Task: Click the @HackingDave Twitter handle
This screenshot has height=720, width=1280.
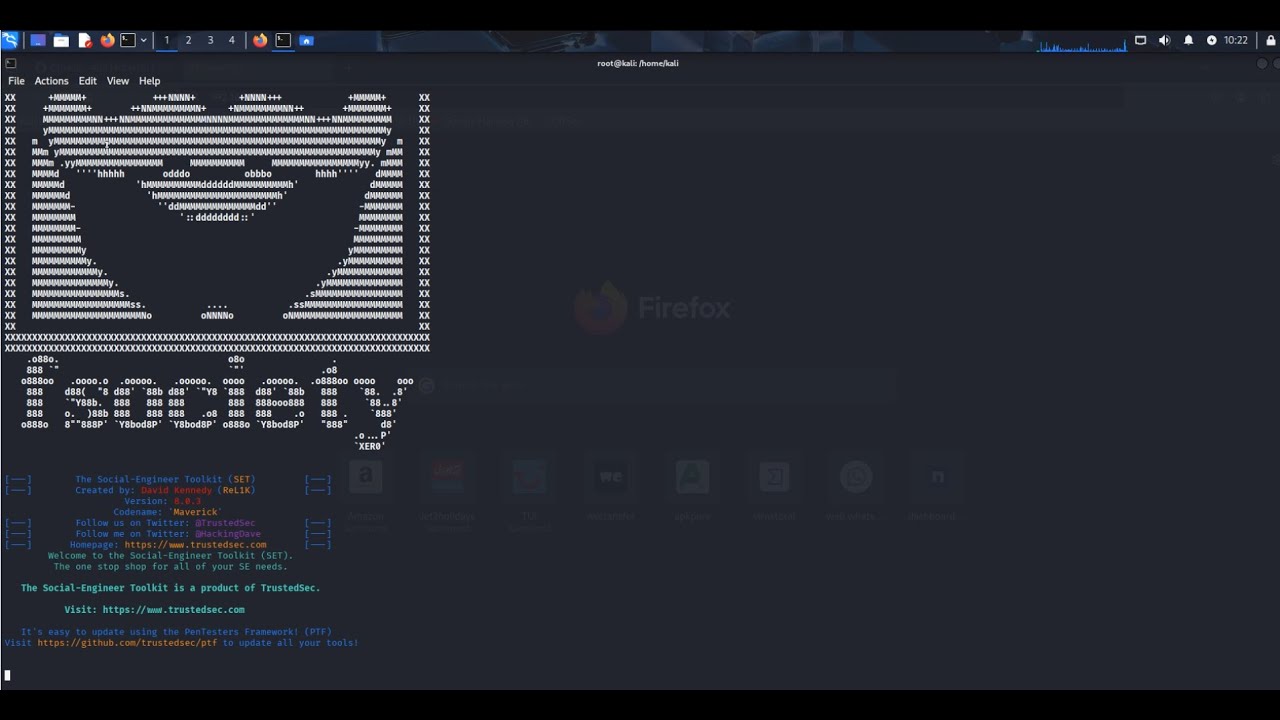Action: click(228, 534)
